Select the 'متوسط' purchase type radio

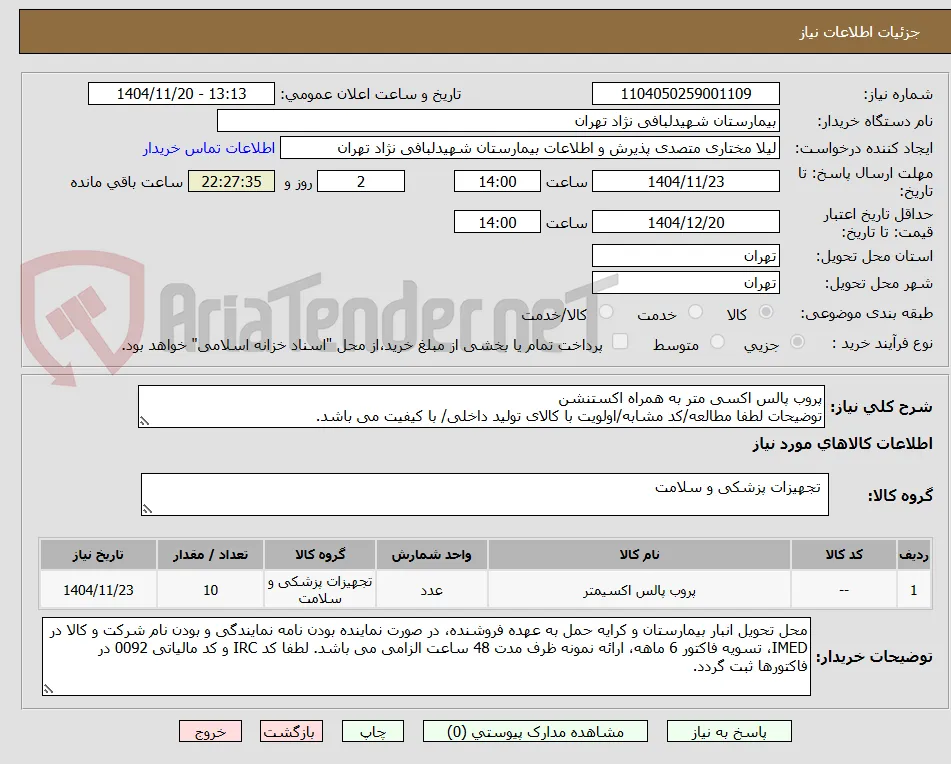coord(717,342)
